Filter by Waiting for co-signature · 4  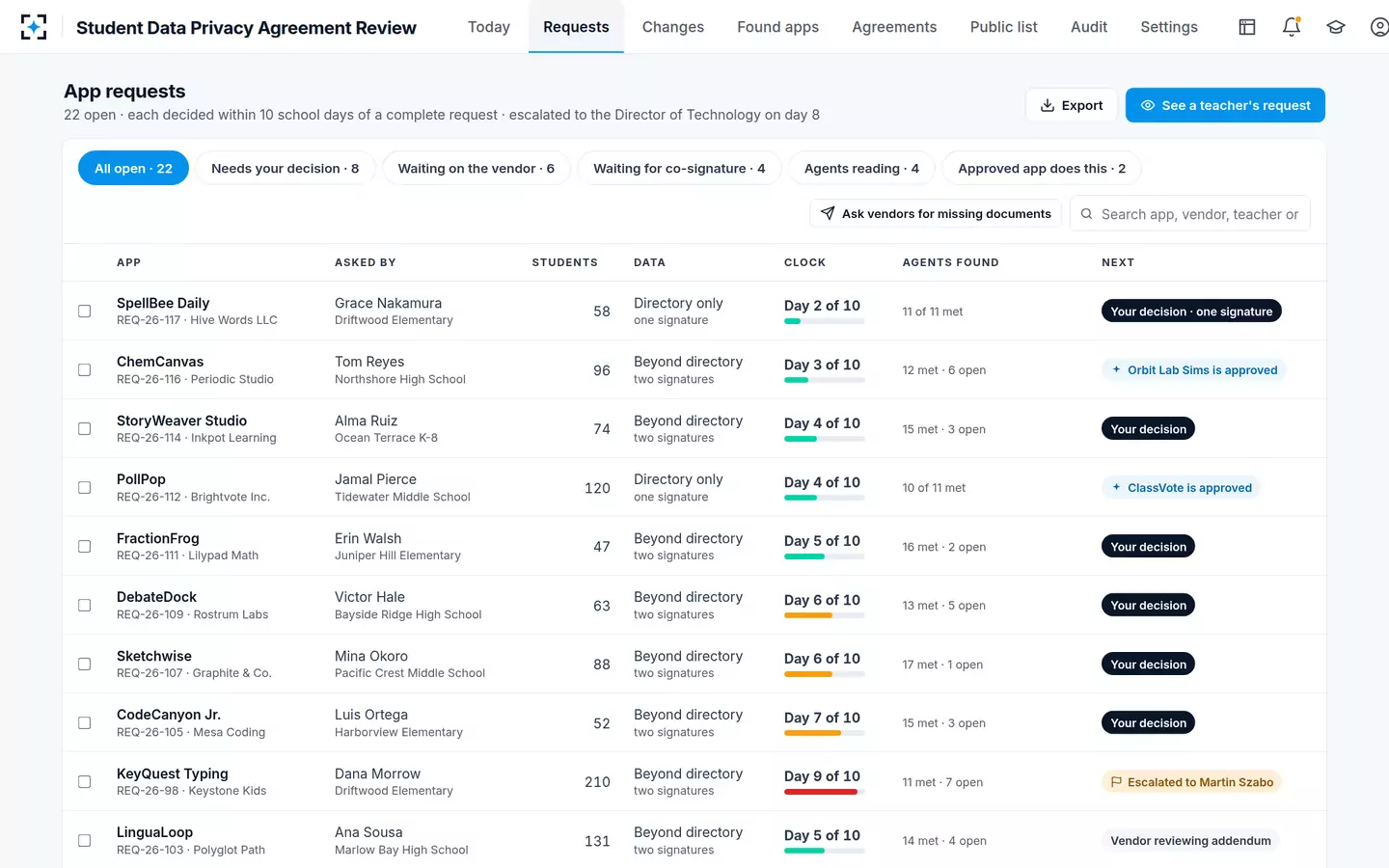[x=679, y=168]
